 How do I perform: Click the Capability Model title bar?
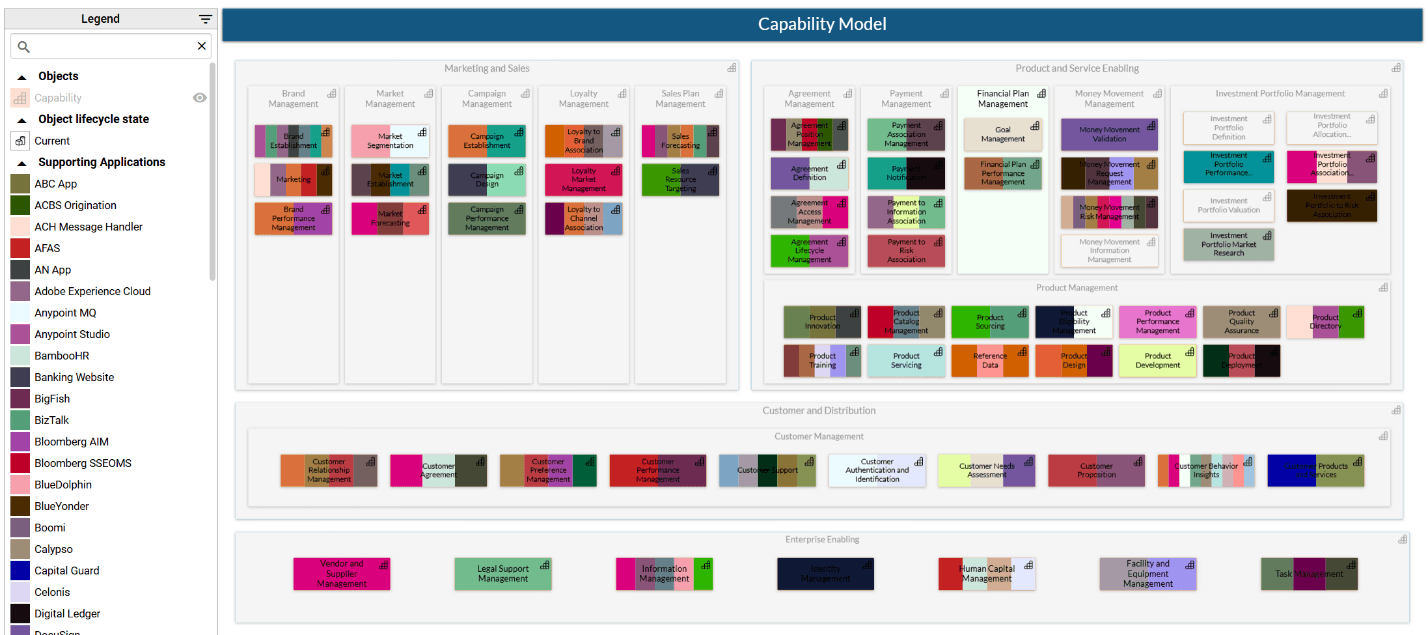coord(822,25)
